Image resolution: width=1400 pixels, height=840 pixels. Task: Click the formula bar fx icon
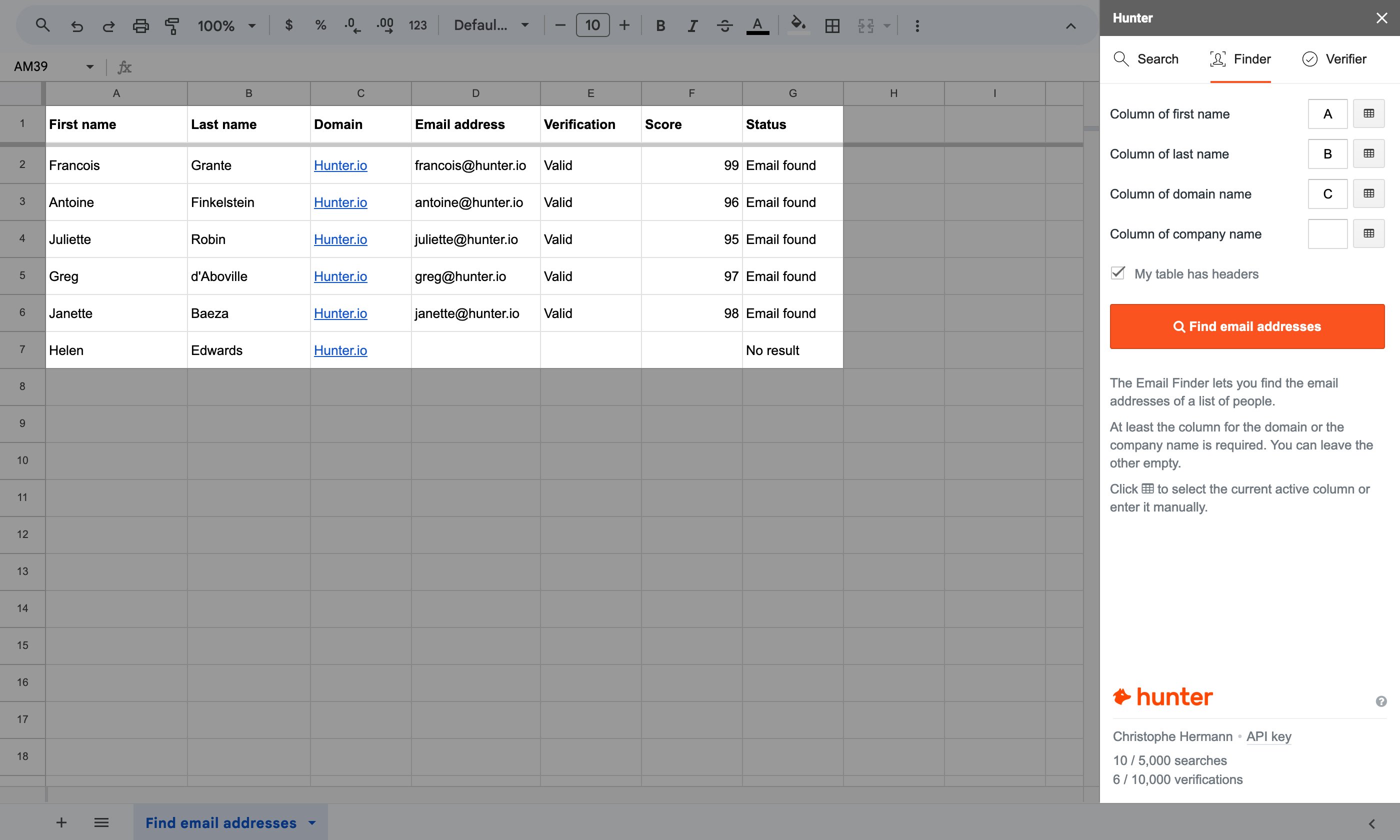click(124, 67)
